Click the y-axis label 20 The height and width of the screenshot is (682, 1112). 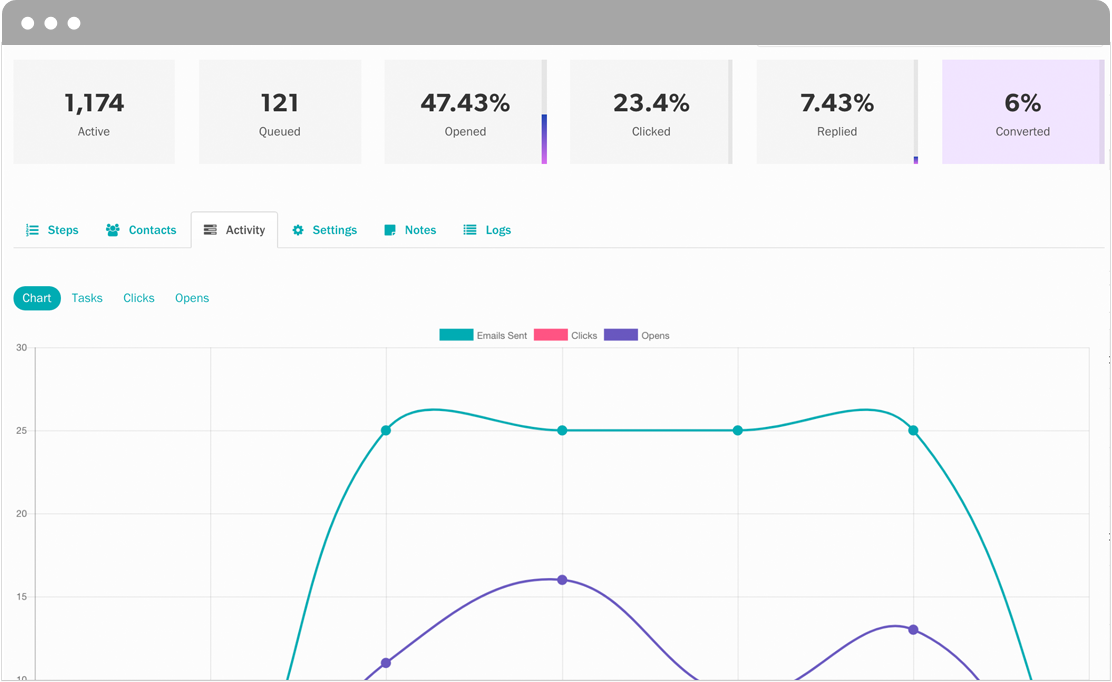(x=21, y=513)
